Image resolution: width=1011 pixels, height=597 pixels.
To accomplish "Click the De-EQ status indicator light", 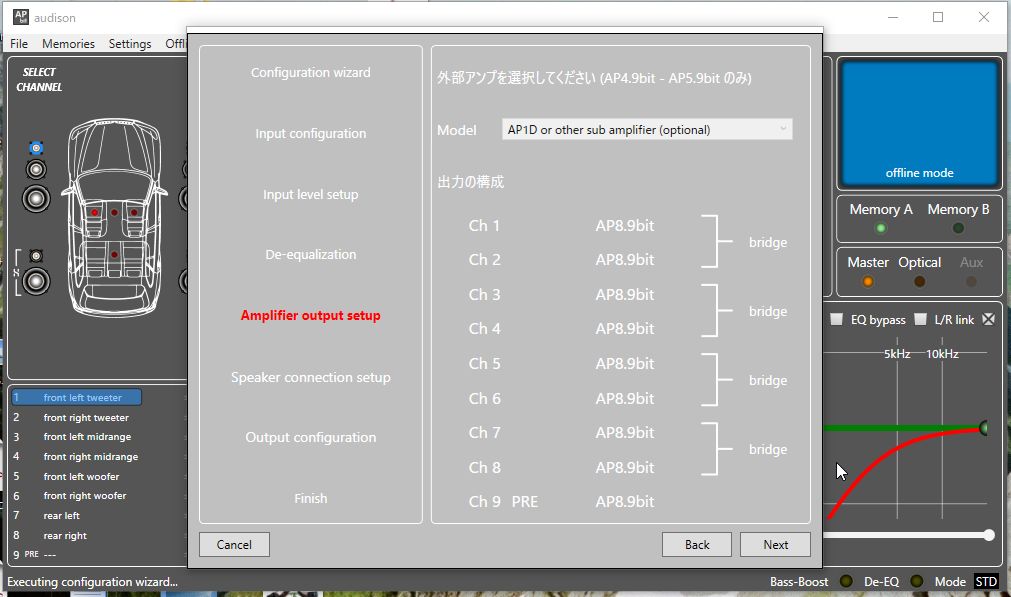I will tap(916, 582).
